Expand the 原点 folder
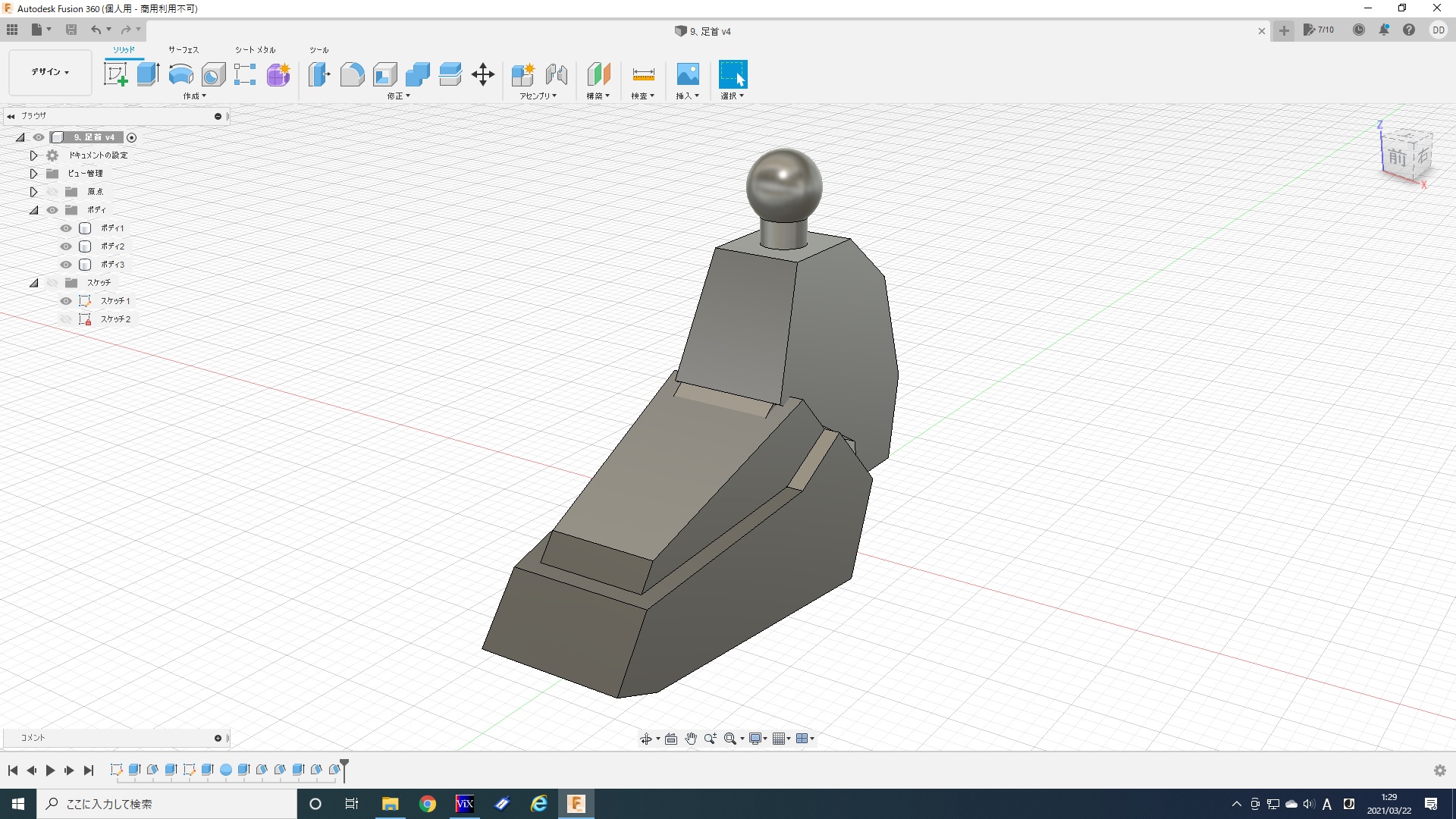This screenshot has width=1456, height=819. pos(33,192)
